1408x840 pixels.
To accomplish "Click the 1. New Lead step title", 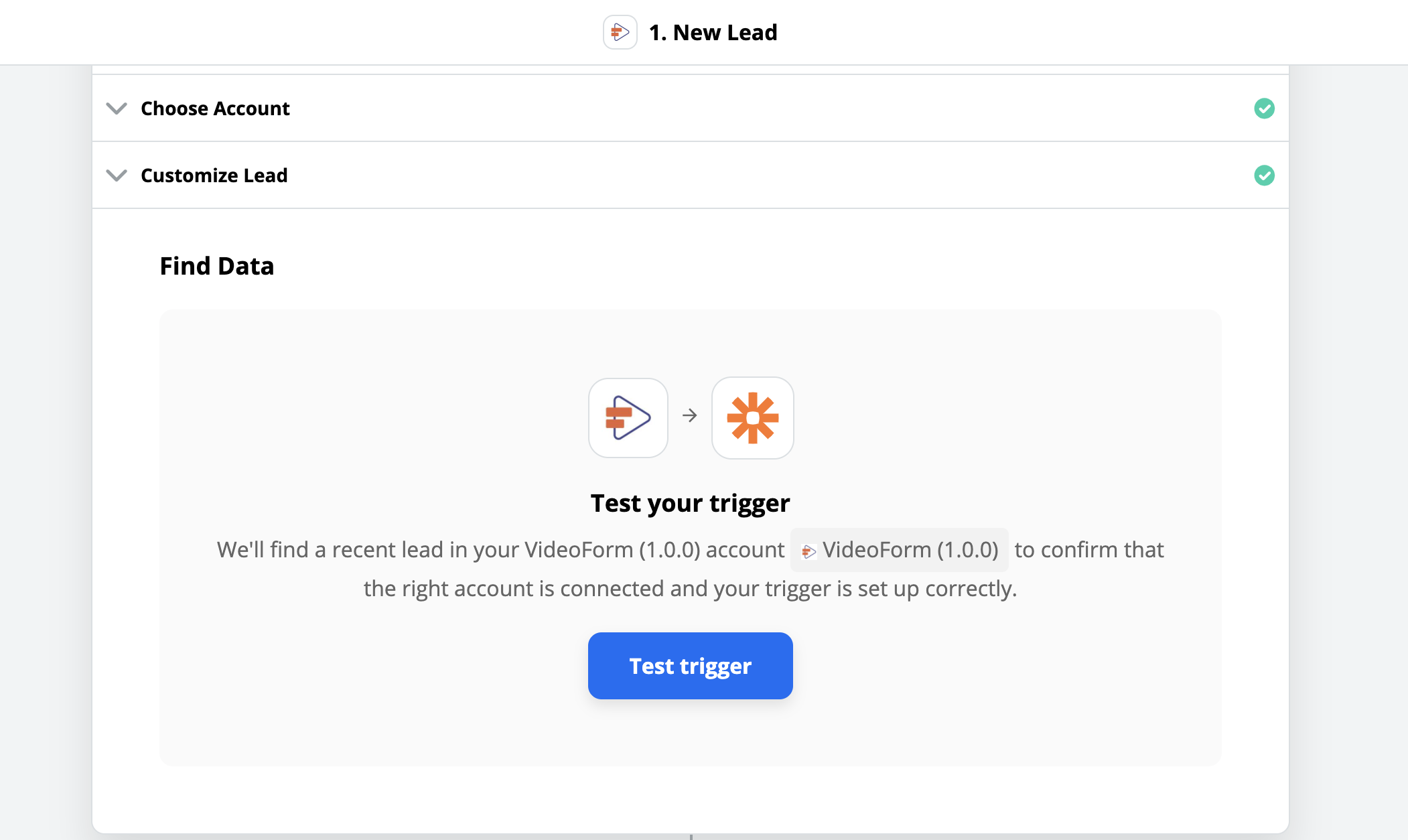I will 713,32.
